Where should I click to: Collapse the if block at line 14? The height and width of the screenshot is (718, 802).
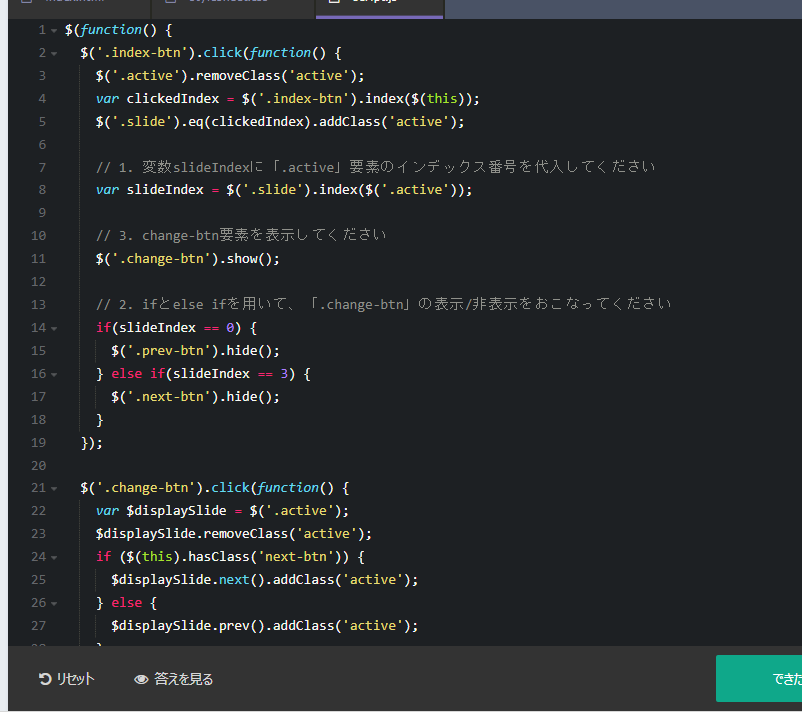tap(54, 327)
